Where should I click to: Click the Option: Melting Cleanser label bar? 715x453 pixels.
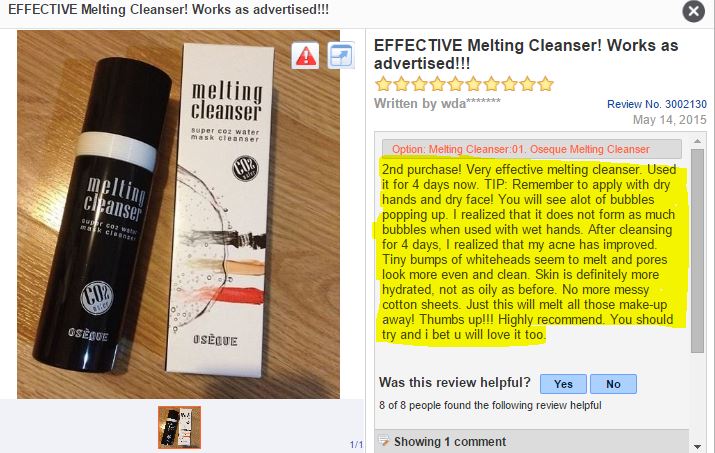coord(532,149)
